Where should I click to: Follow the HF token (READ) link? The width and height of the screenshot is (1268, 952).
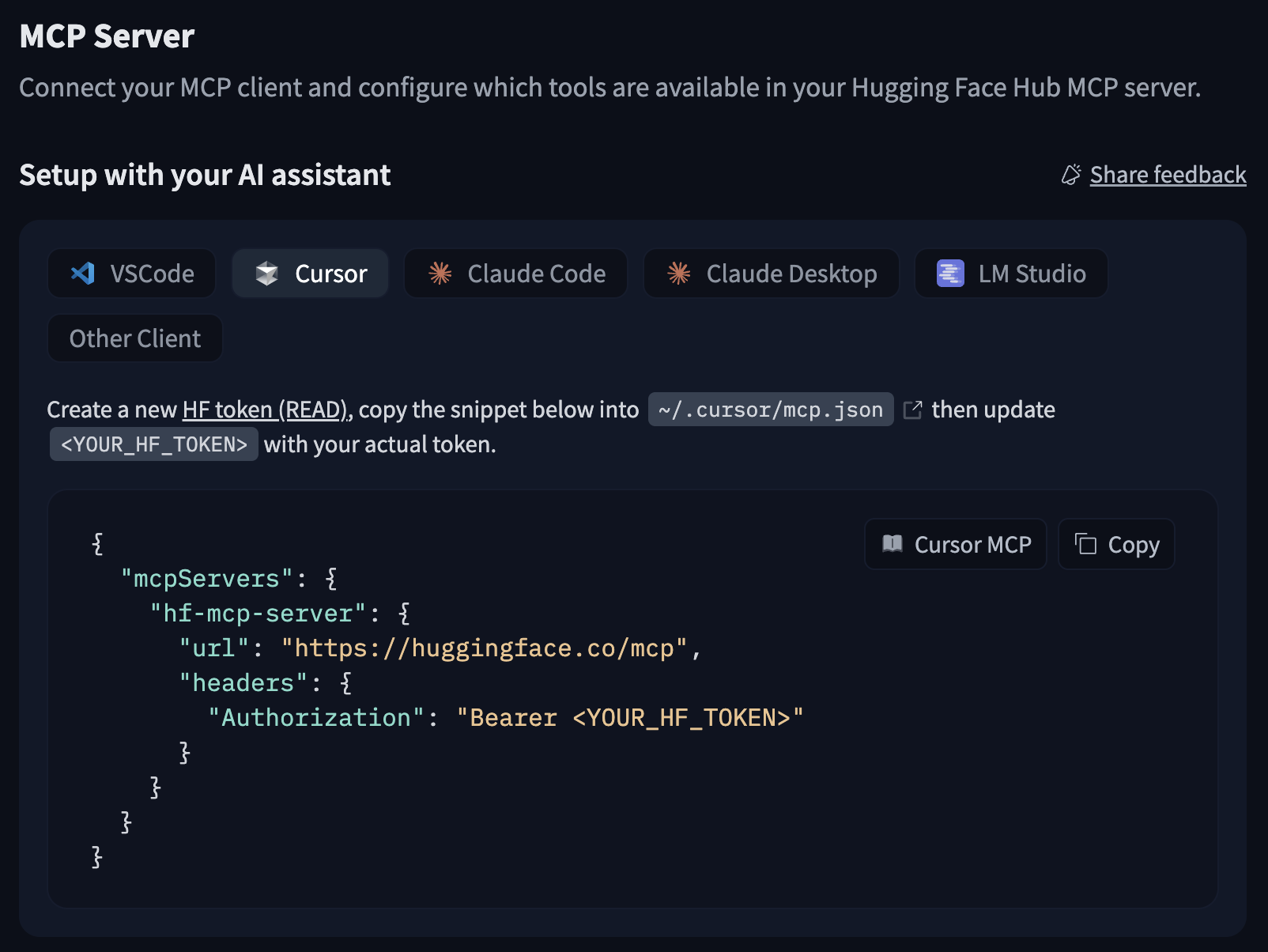click(x=265, y=410)
